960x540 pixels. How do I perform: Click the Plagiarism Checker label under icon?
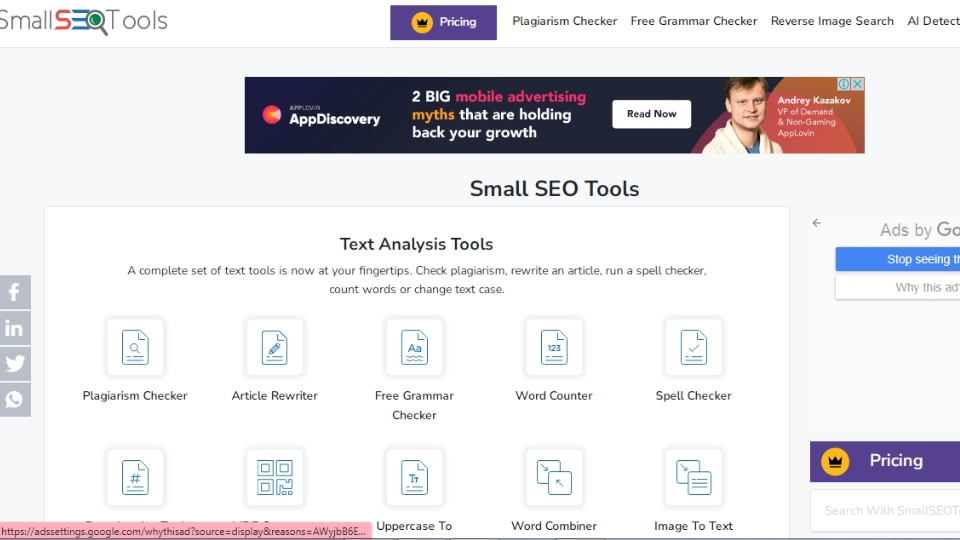(x=135, y=396)
